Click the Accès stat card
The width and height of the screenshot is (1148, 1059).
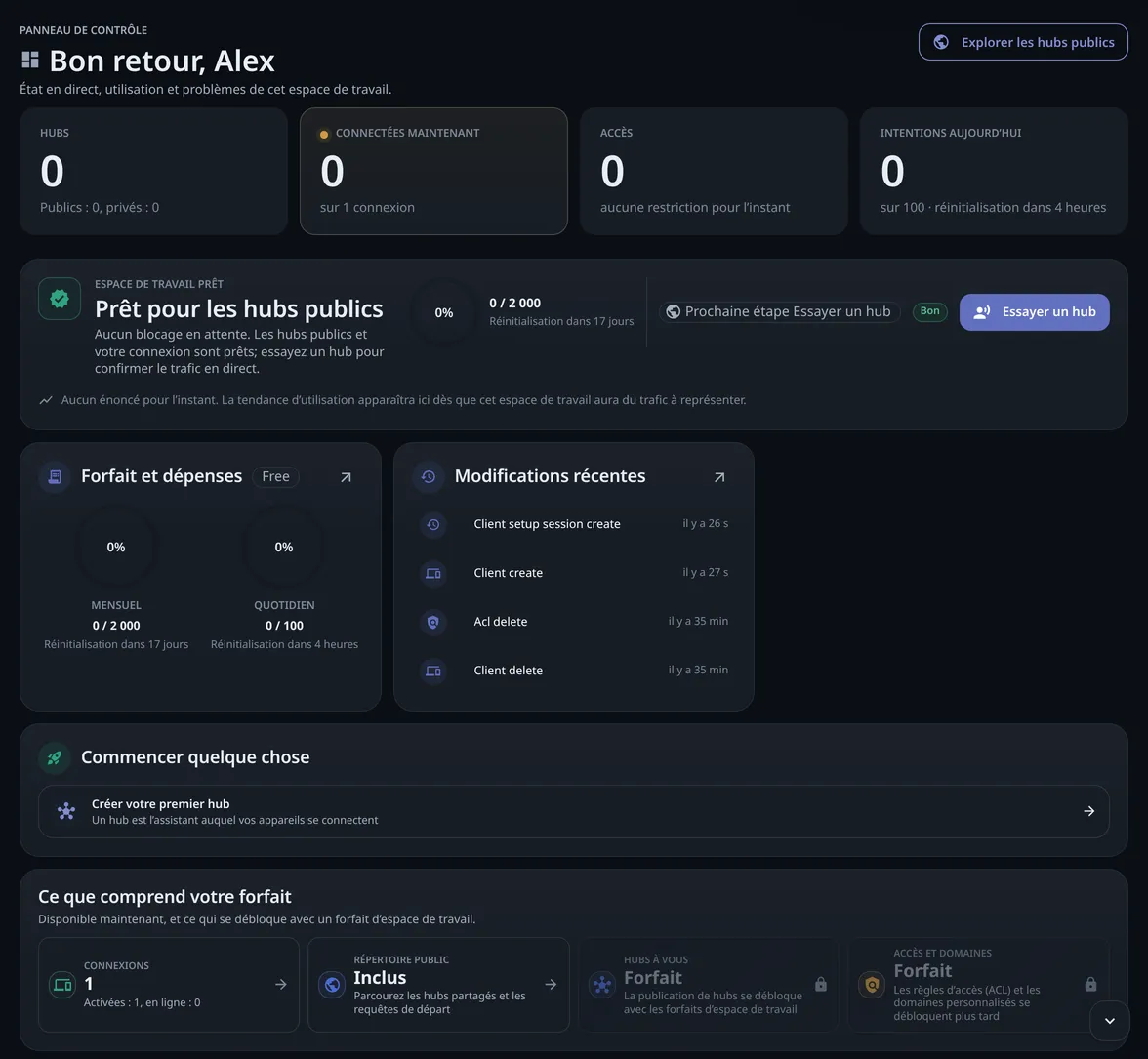(x=714, y=171)
